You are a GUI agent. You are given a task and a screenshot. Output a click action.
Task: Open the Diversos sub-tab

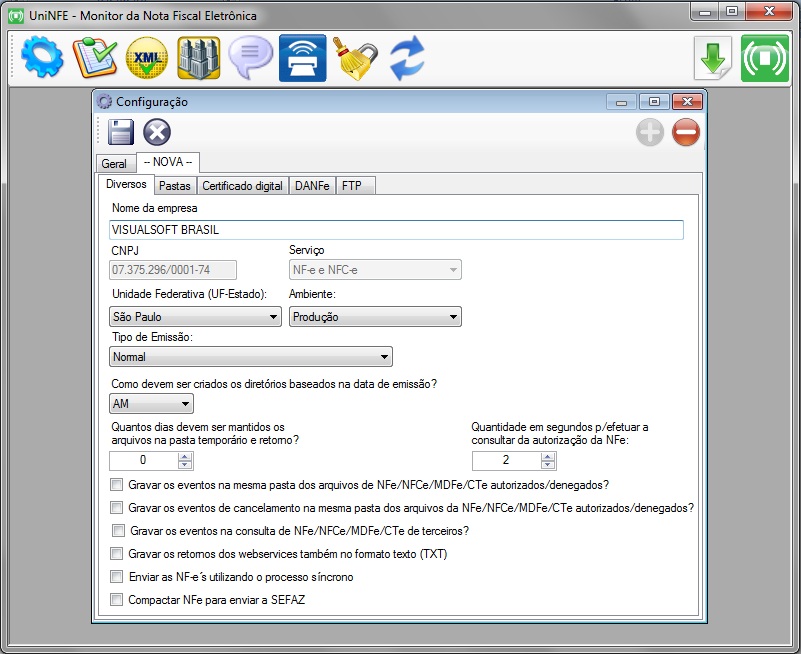[x=126, y=184]
